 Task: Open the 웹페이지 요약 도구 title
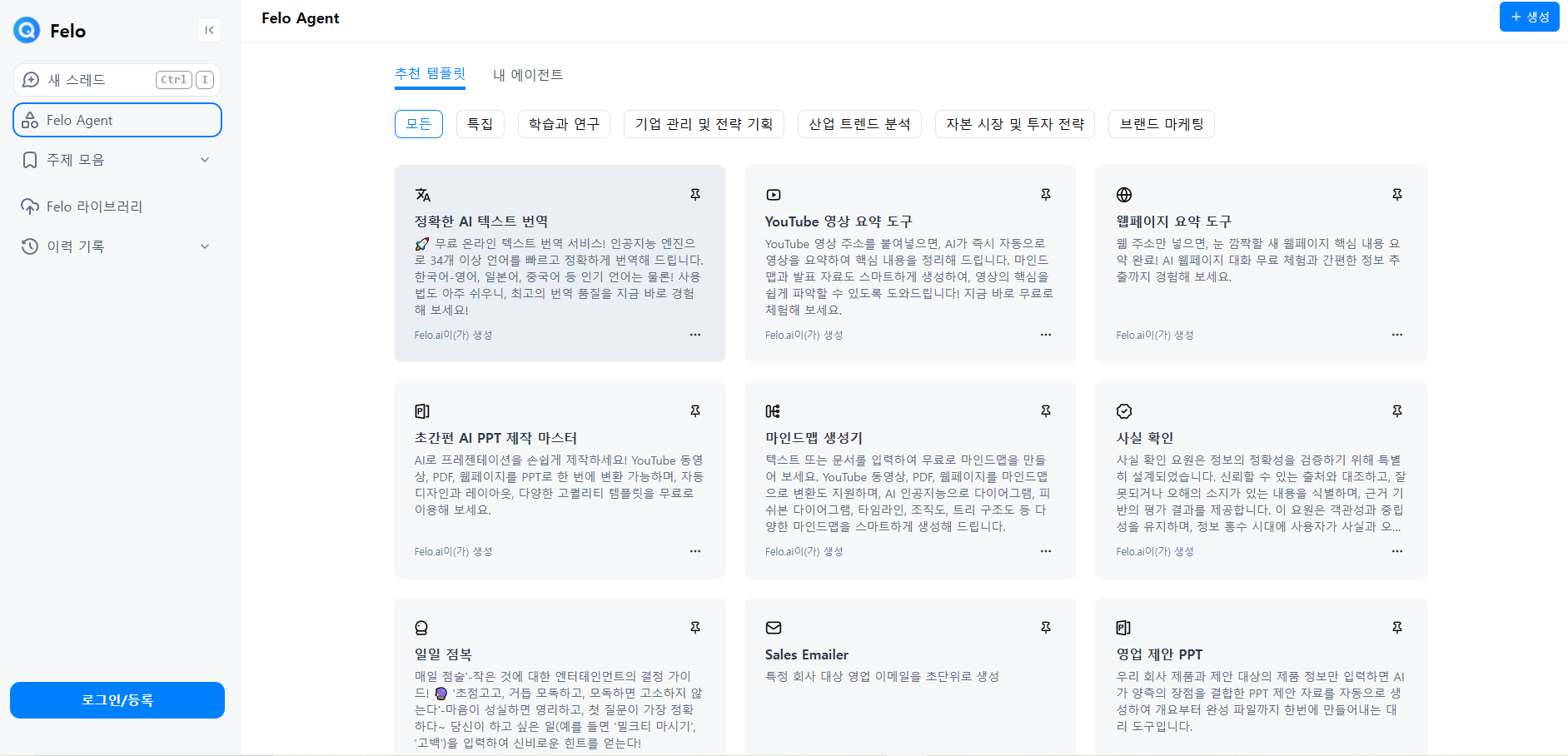(1173, 221)
